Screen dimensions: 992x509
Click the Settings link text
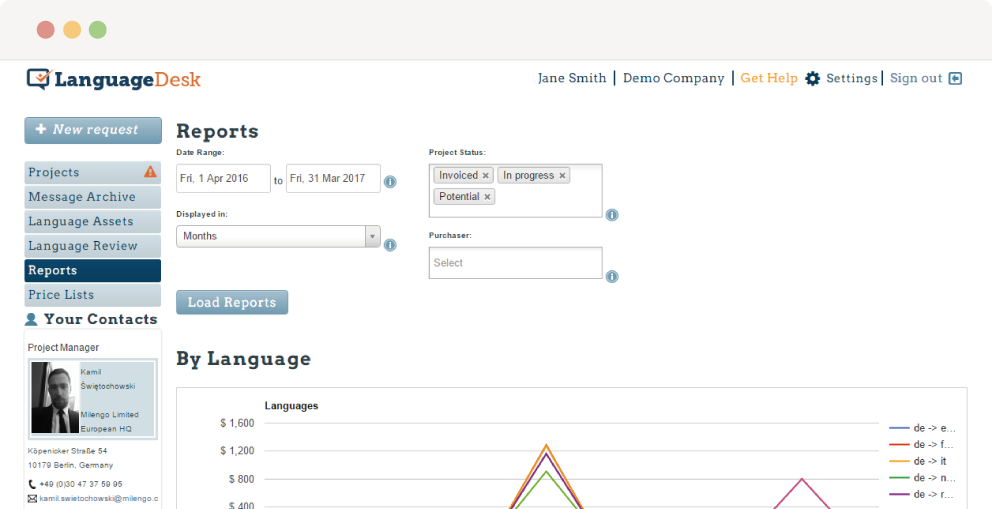tap(852, 78)
